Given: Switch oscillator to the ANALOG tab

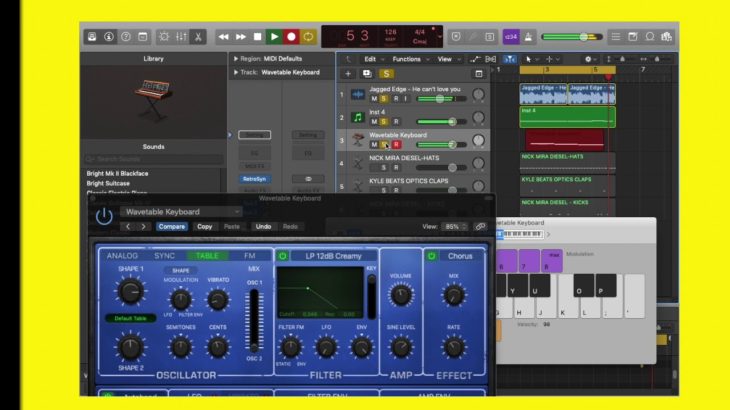Looking at the screenshot, I should [x=122, y=256].
